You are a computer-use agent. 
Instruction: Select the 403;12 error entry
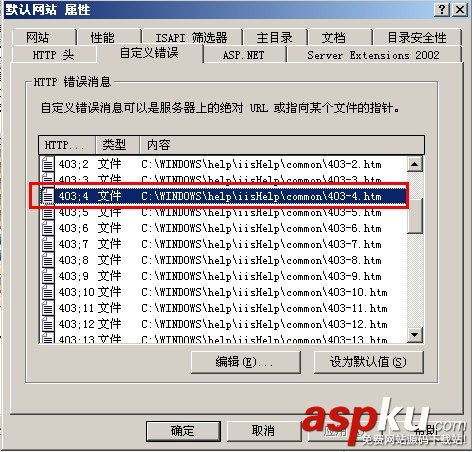tap(223, 324)
